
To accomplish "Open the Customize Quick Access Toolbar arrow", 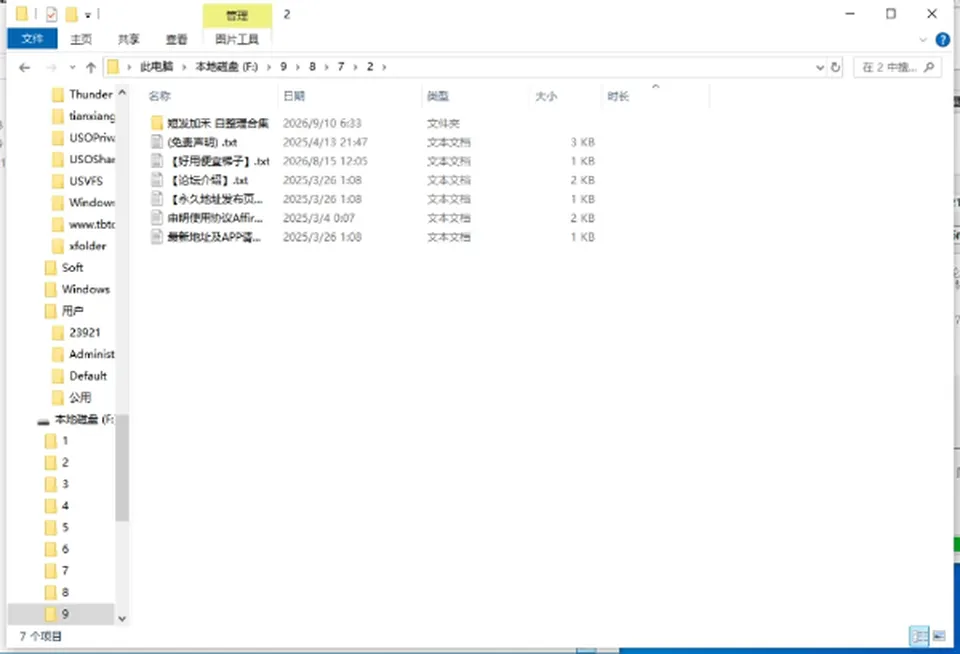I will click(88, 15).
